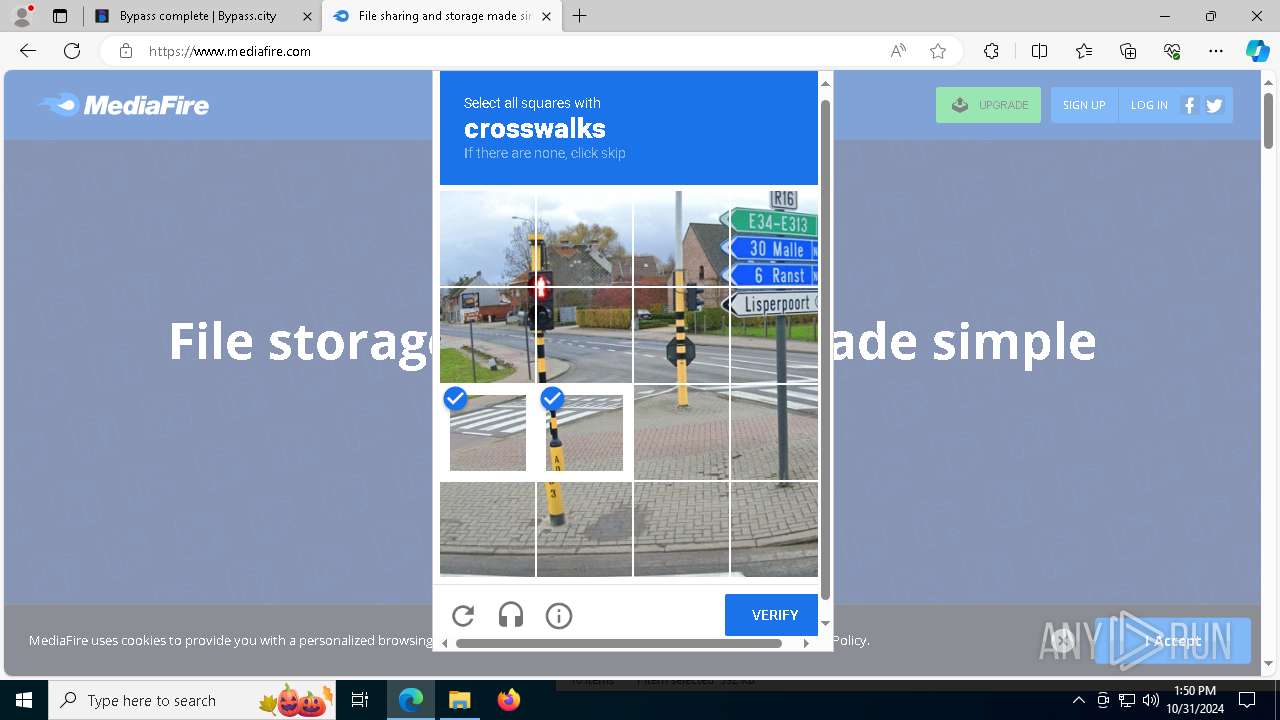Log in with Facebook icon
The width and height of the screenshot is (1280, 720).
tap(1190, 105)
